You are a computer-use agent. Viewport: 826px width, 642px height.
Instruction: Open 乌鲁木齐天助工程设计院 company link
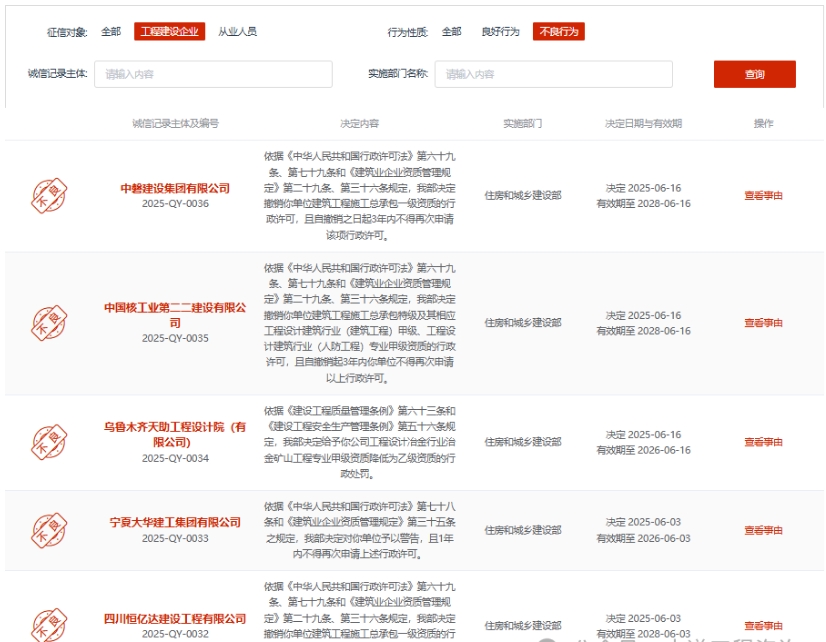(175, 434)
